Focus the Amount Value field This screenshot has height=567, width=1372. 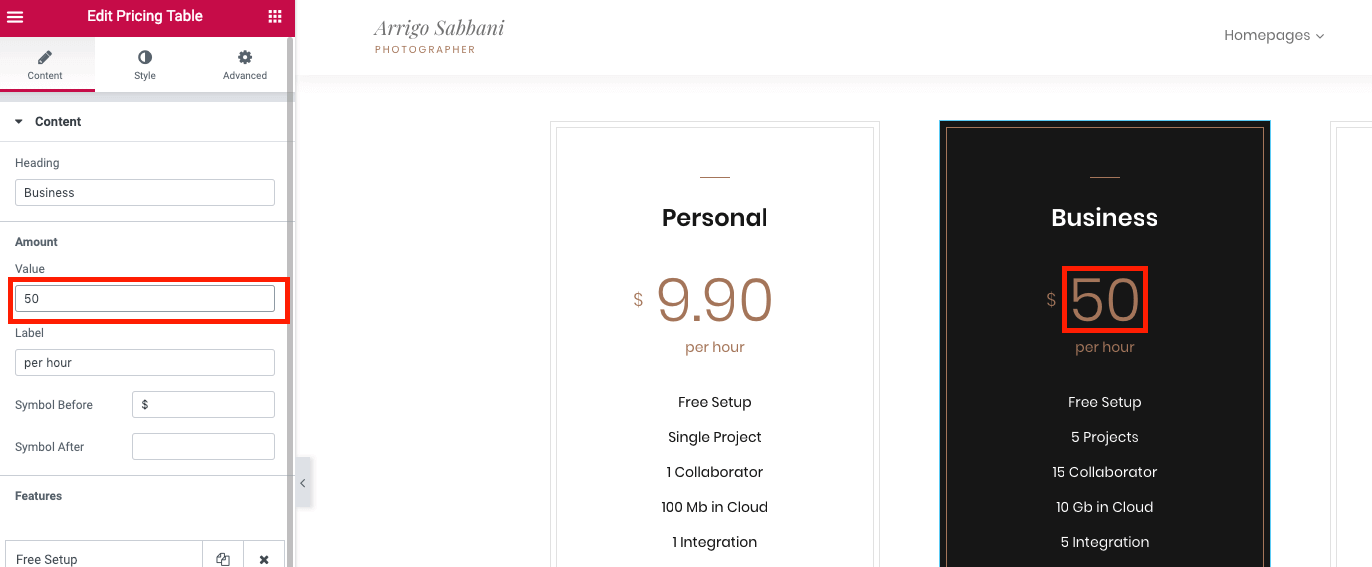pos(145,299)
